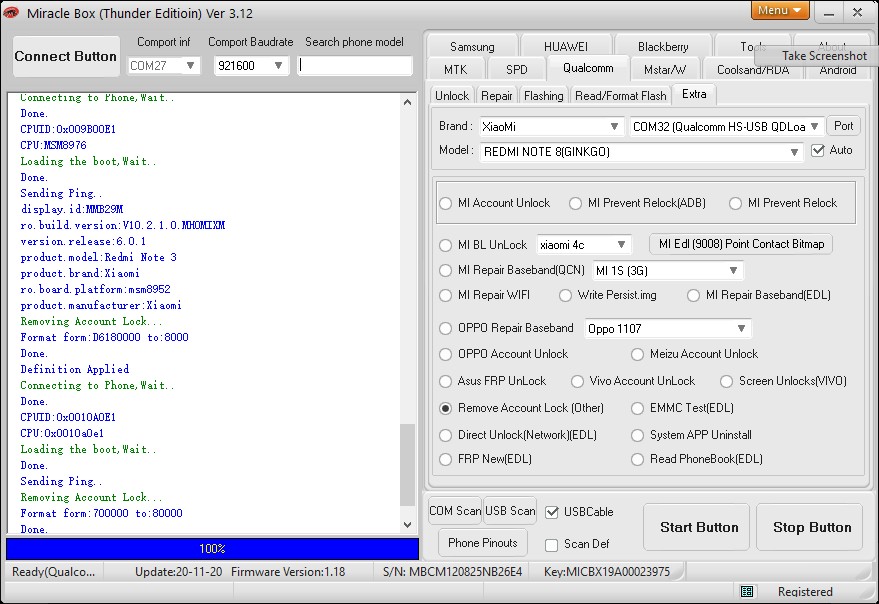Open the MI 1S (3G) dropdown

667,271
